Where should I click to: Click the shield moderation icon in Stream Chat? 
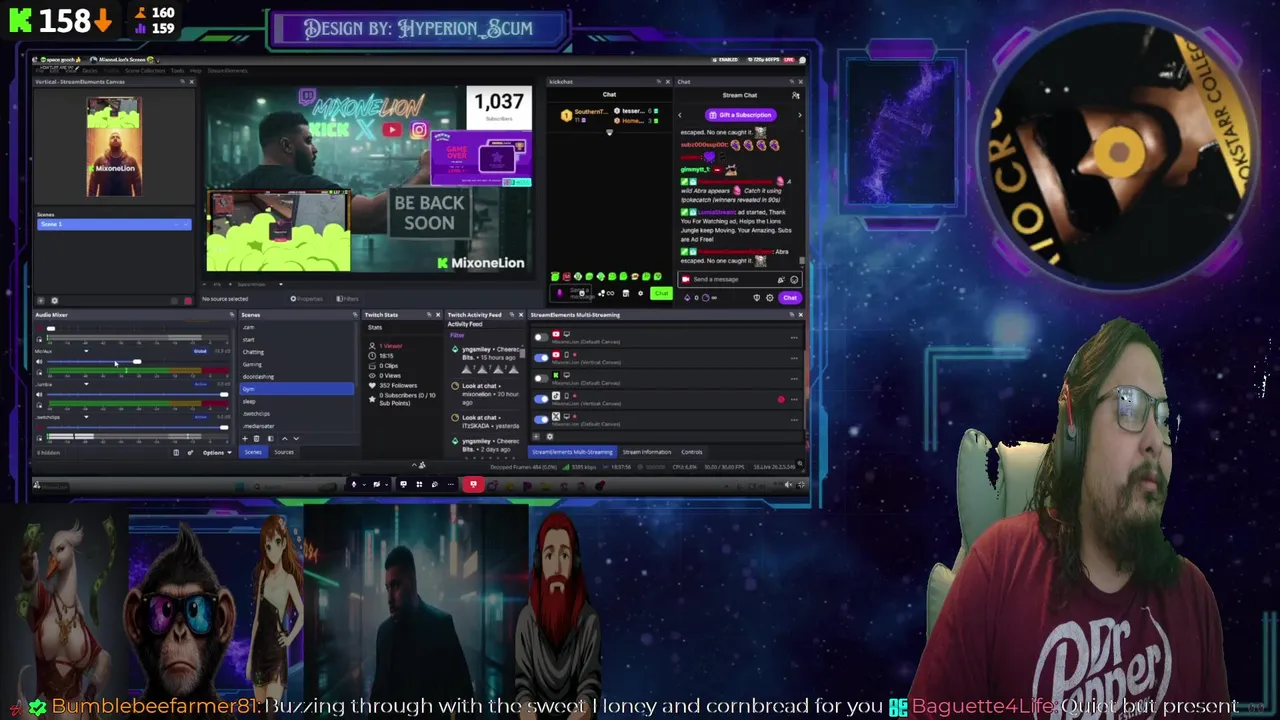pos(757,298)
